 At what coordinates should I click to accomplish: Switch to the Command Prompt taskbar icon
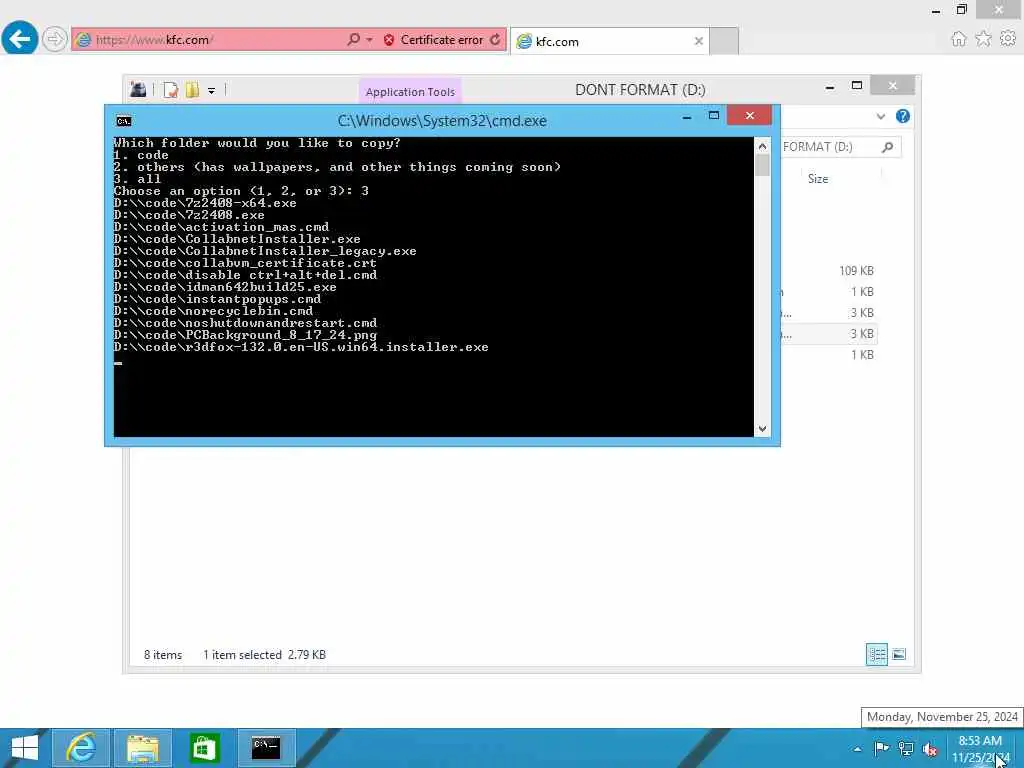pos(266,748)
